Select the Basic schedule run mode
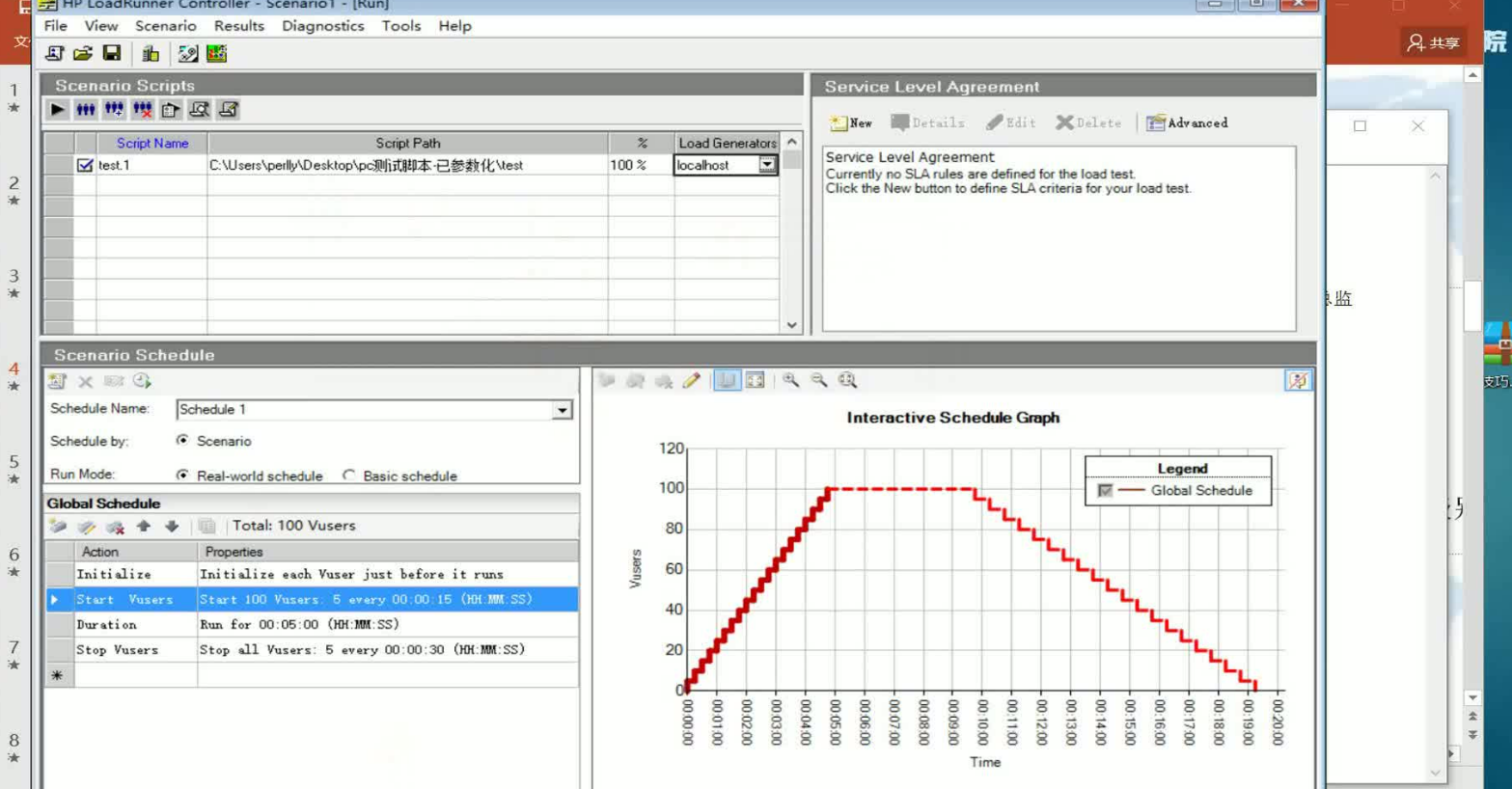 click(x=349, y=476)
